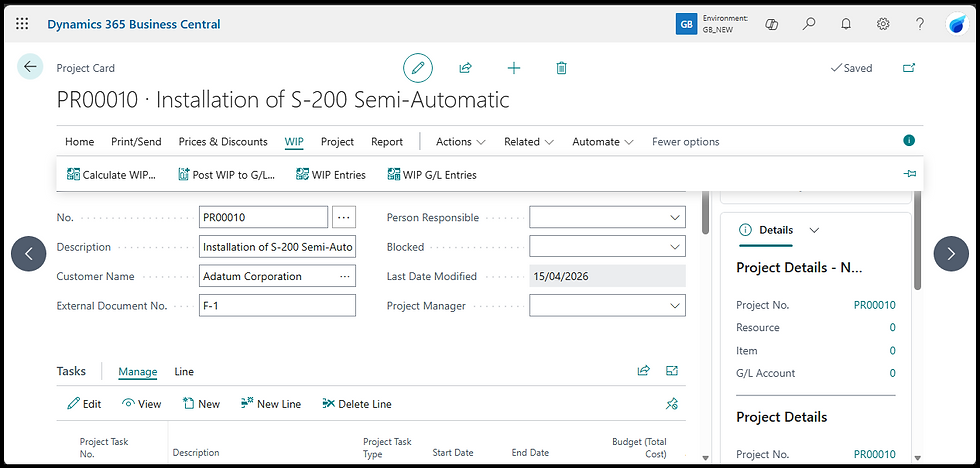Open G/L Account count 0 link
The height and width of the screenshot is (468, 980).
(x=892, y=373)
